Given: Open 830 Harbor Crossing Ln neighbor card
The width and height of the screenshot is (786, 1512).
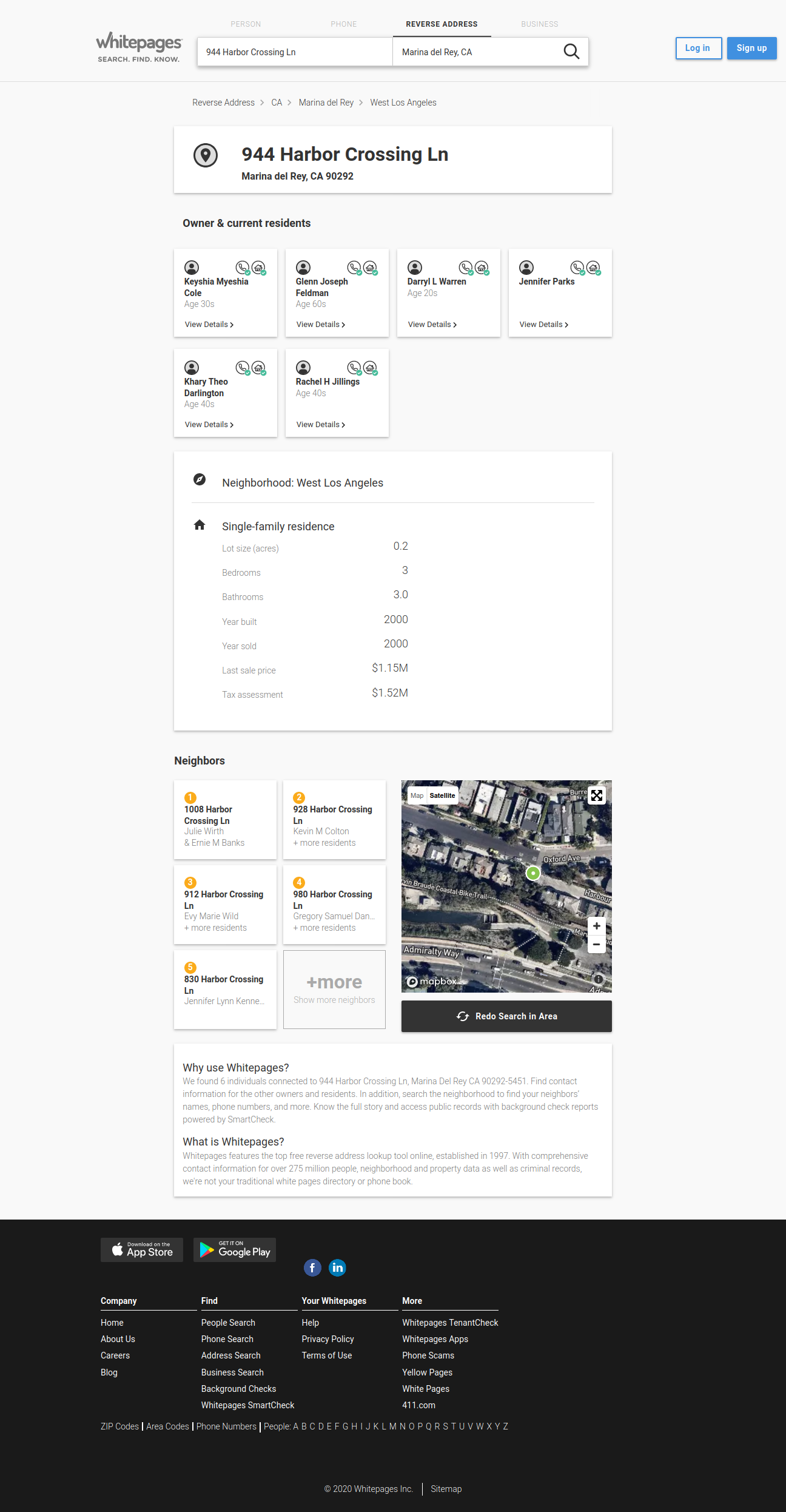Looking at the screenshot, I should tap(225, 990).
